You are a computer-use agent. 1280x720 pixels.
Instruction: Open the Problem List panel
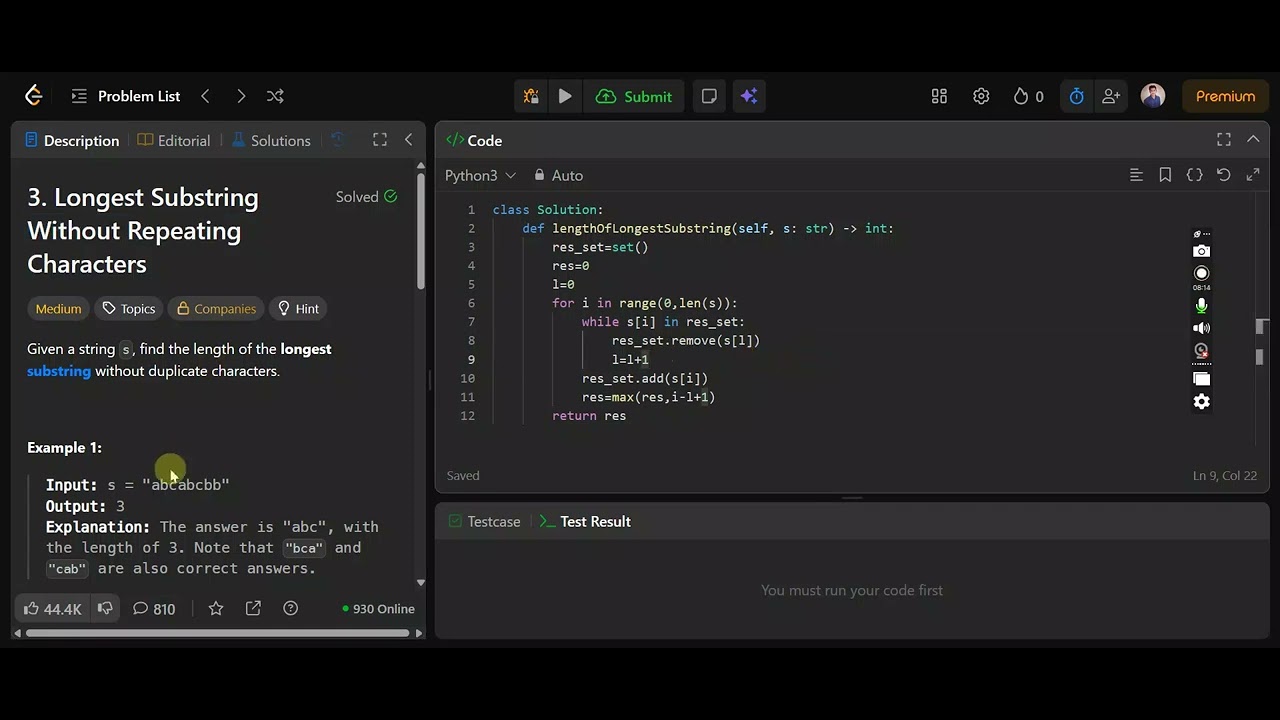[126, 96]
